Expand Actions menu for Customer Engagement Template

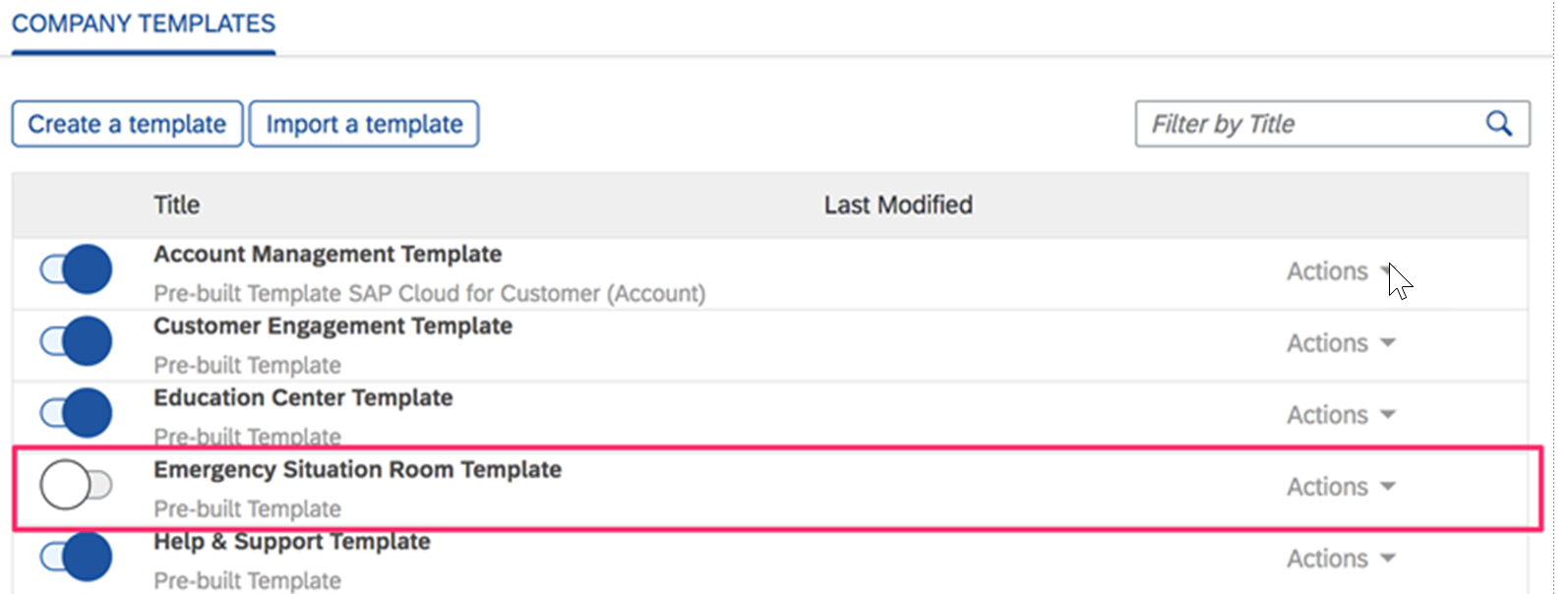click(x=1341, y=343)
